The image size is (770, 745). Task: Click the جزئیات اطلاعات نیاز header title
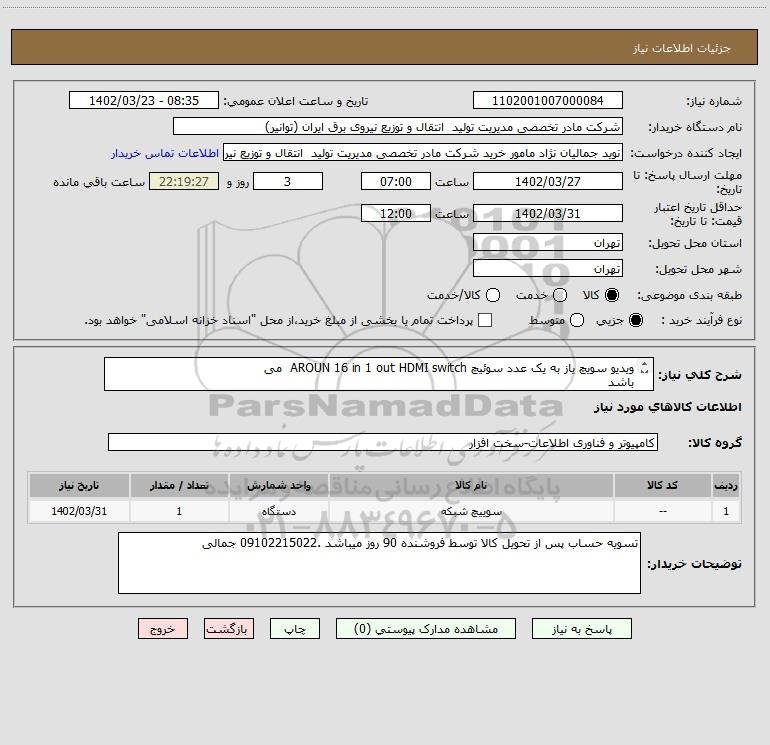coord(681,48)
